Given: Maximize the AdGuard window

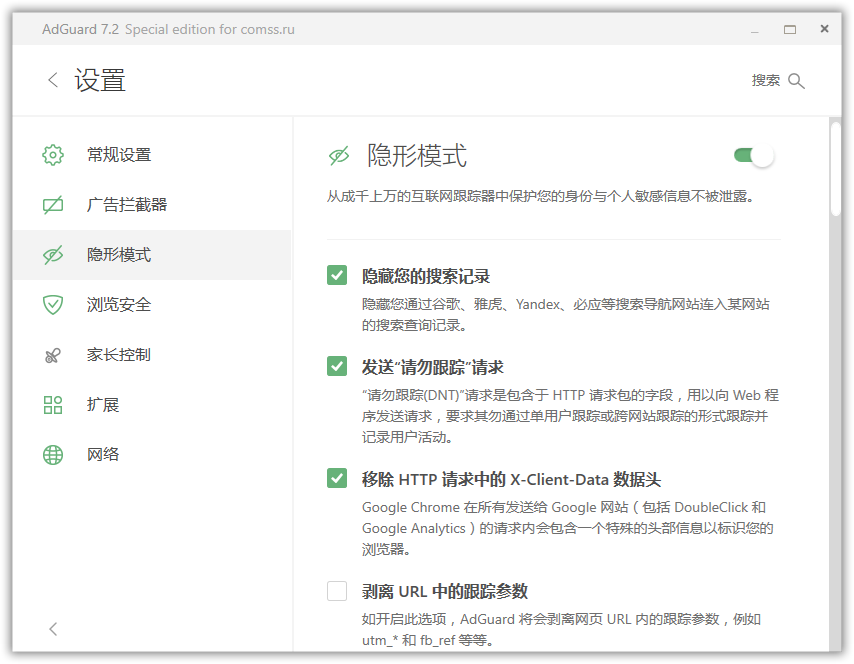Looking at the screenshot, I should tap(790, 29).
